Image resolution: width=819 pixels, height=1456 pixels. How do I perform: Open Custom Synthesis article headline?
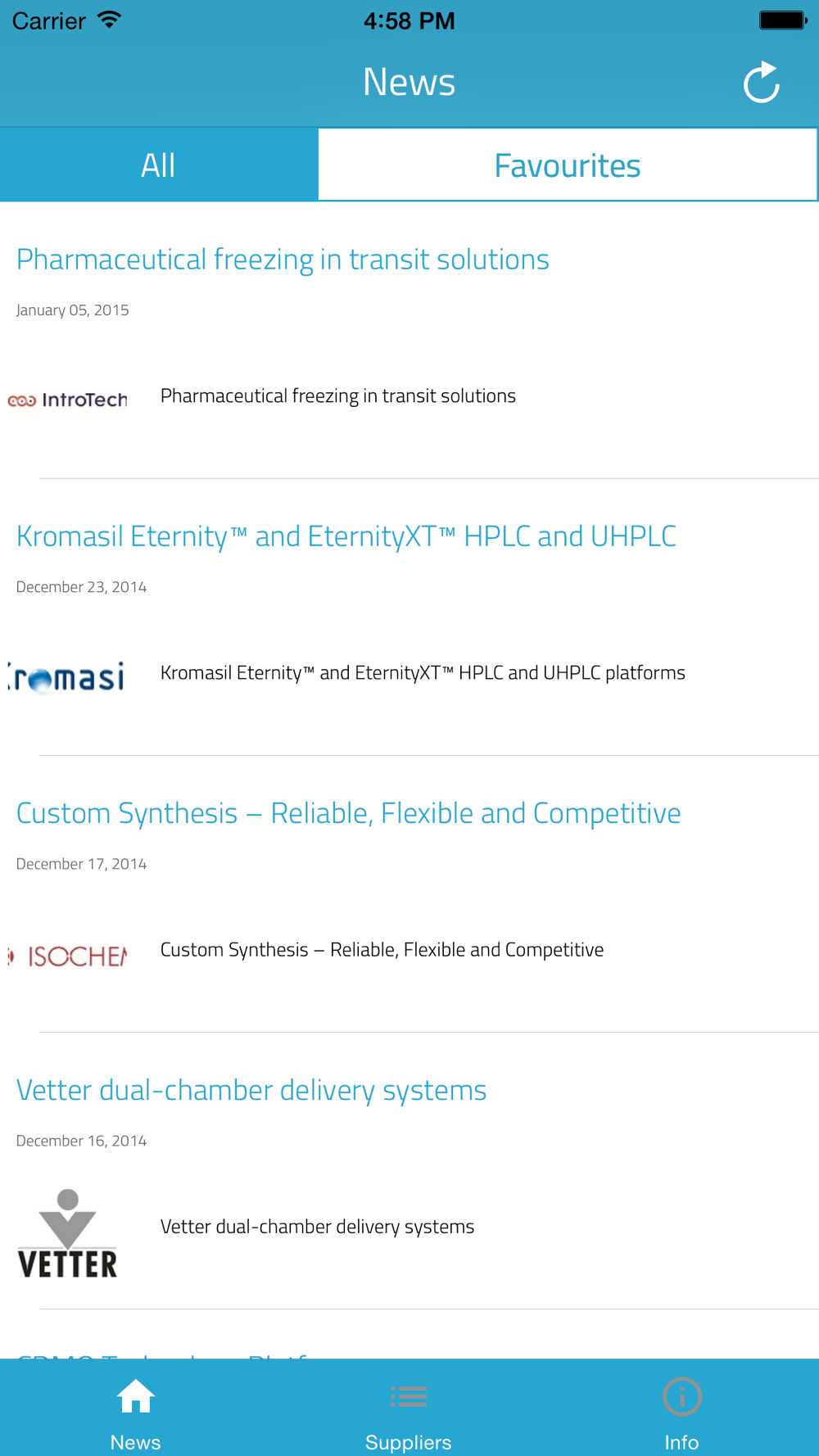(348, 813)
